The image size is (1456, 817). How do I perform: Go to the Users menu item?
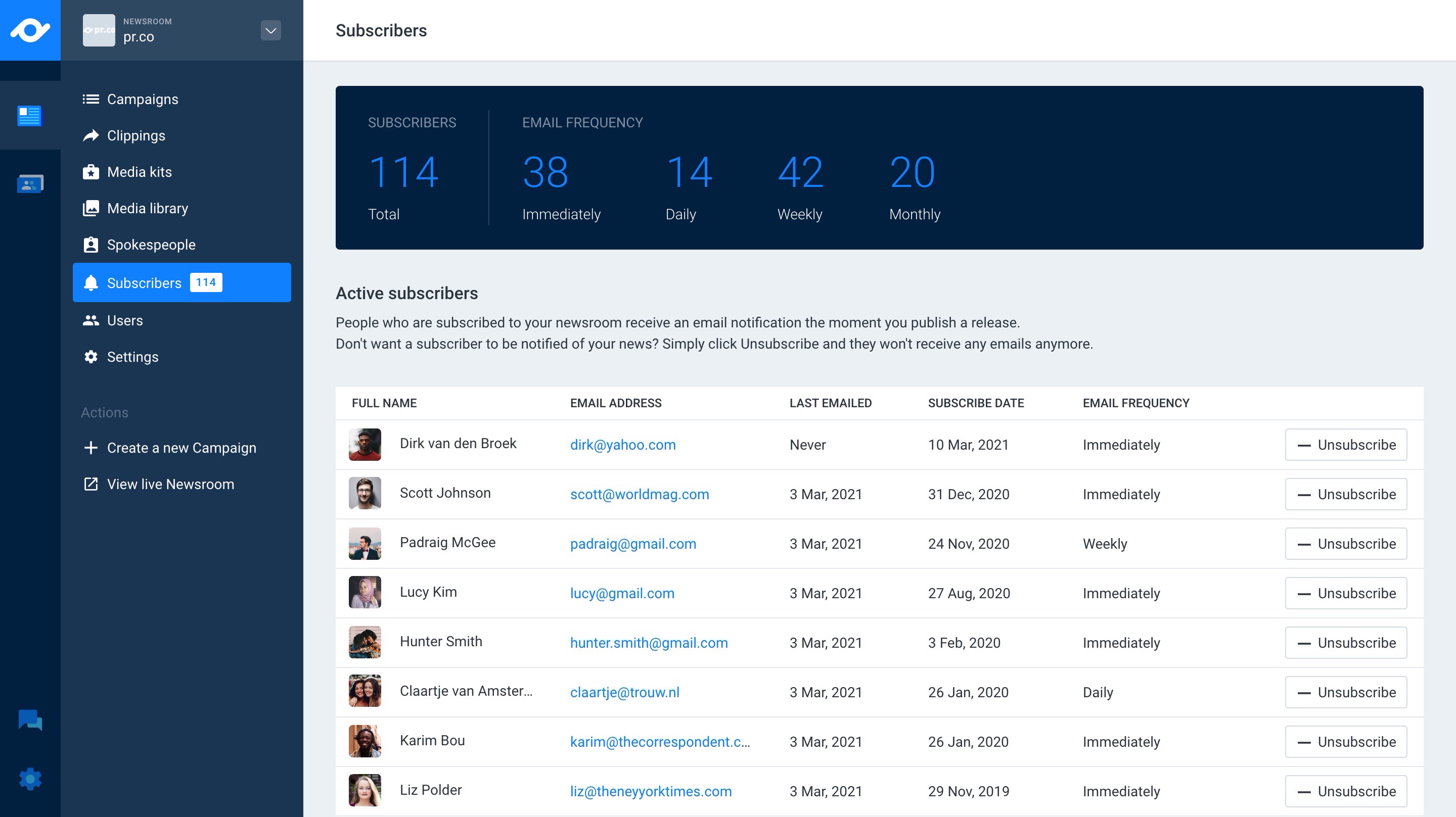click(124, 320)
